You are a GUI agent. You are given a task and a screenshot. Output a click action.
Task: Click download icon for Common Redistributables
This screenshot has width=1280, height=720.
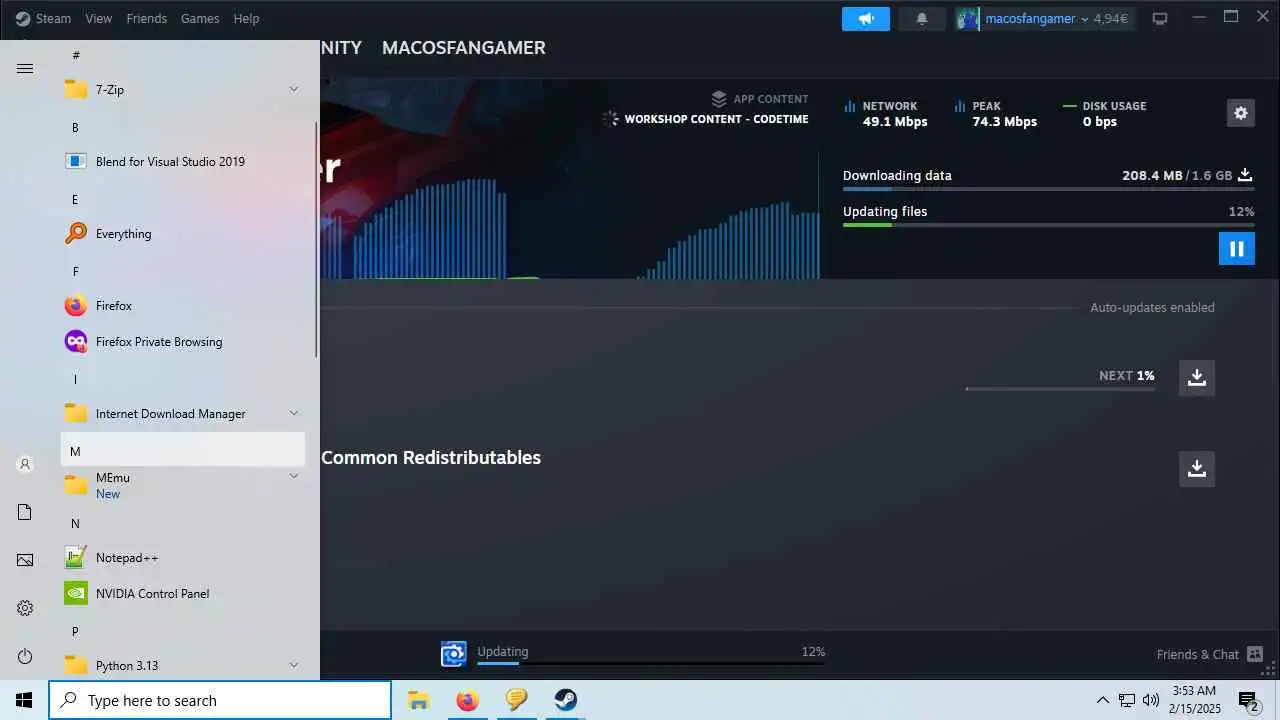coord(1196,468)
